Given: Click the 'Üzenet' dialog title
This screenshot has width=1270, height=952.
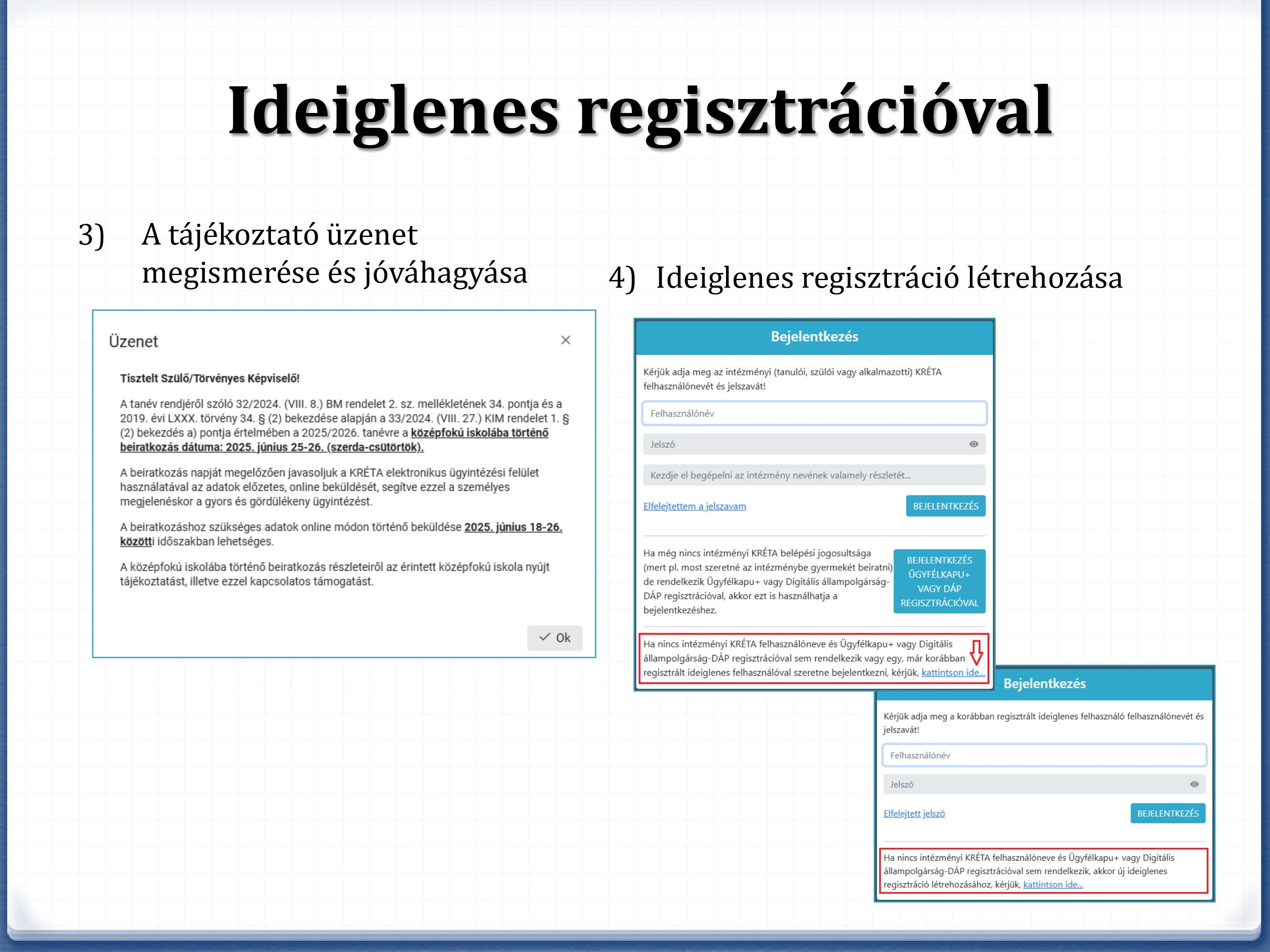Looking at the screenshot, I should [x=133, y=341].
